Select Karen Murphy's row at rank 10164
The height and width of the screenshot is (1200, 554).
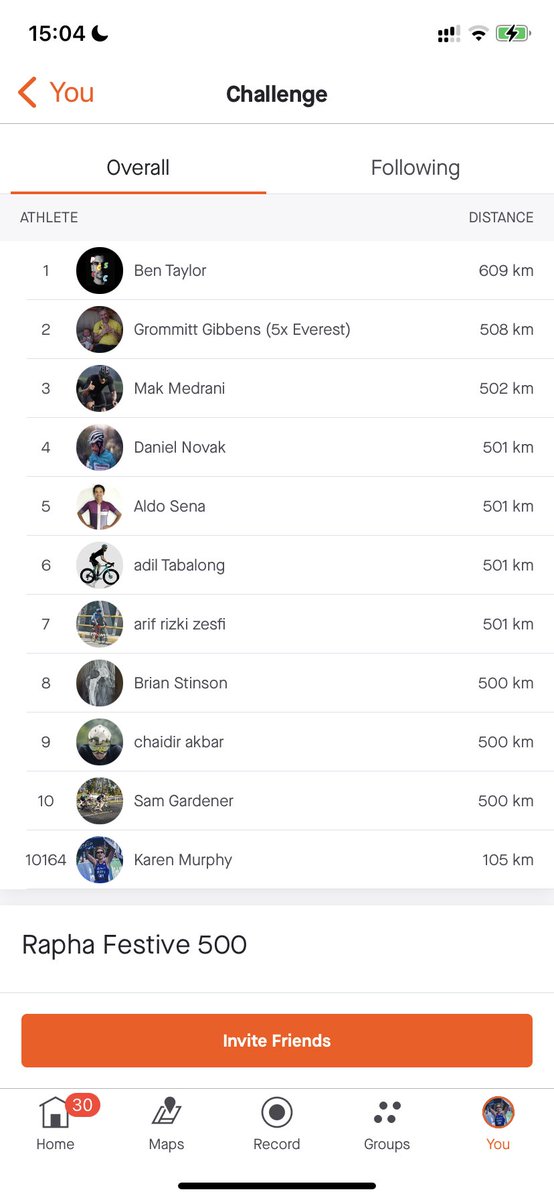click(x=277, y=860)
